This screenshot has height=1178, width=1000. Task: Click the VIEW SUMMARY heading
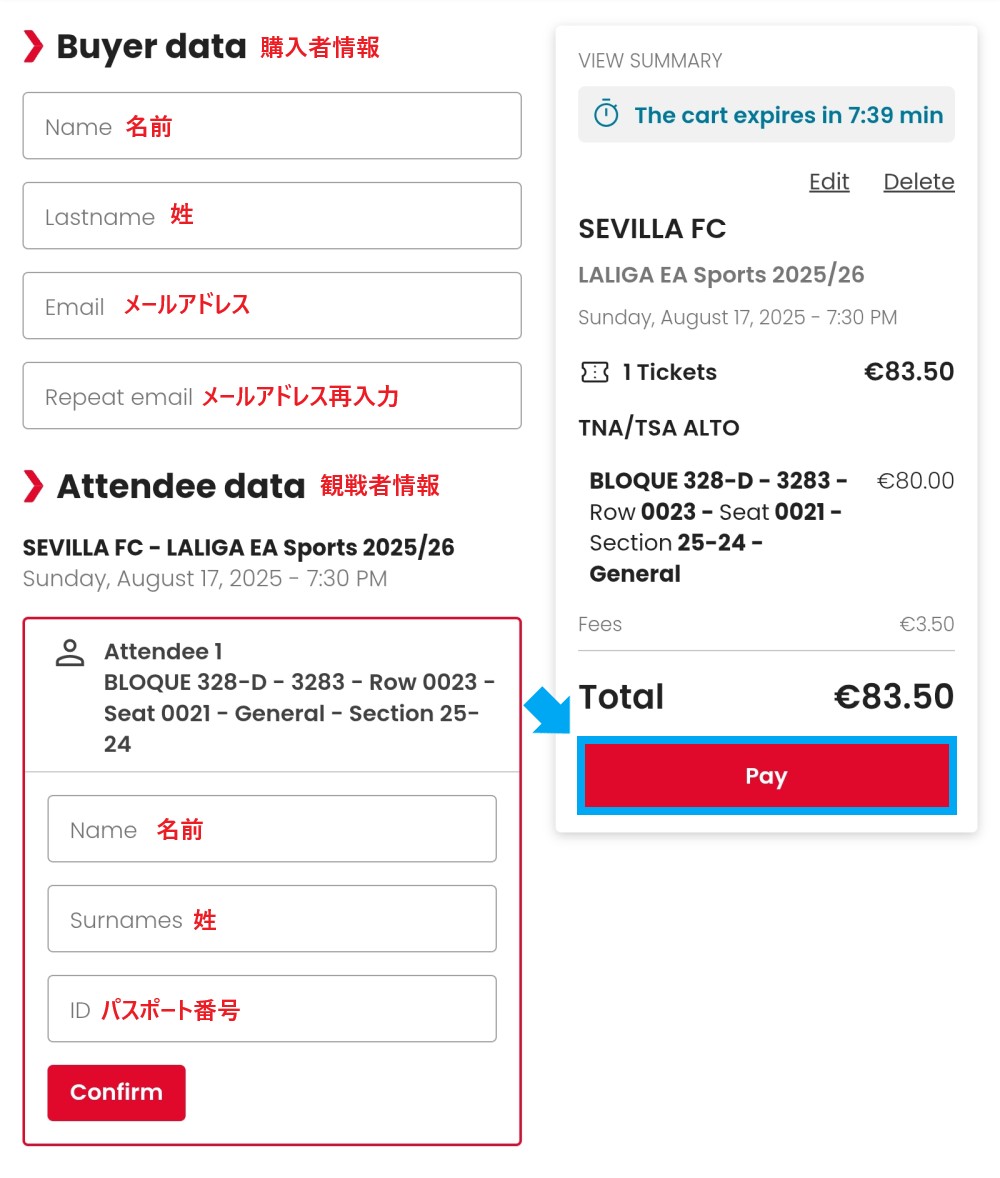pos(650,61)
